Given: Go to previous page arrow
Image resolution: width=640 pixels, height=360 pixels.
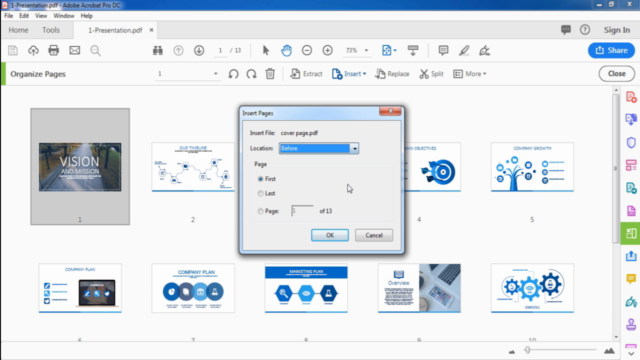Looking at the screenshot, I should (x=178, y=50).
